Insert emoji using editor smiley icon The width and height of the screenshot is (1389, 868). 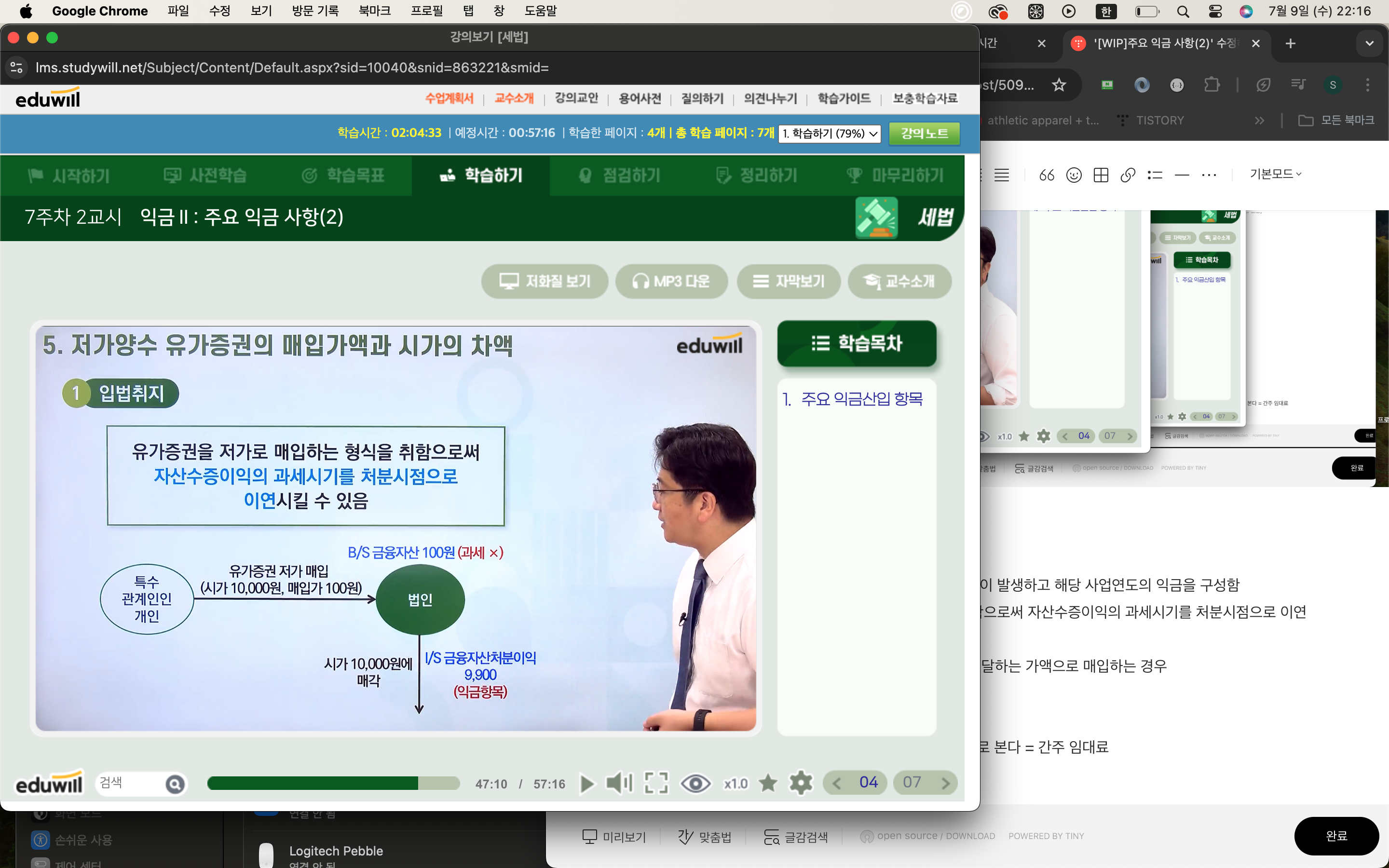point(1073,175)
